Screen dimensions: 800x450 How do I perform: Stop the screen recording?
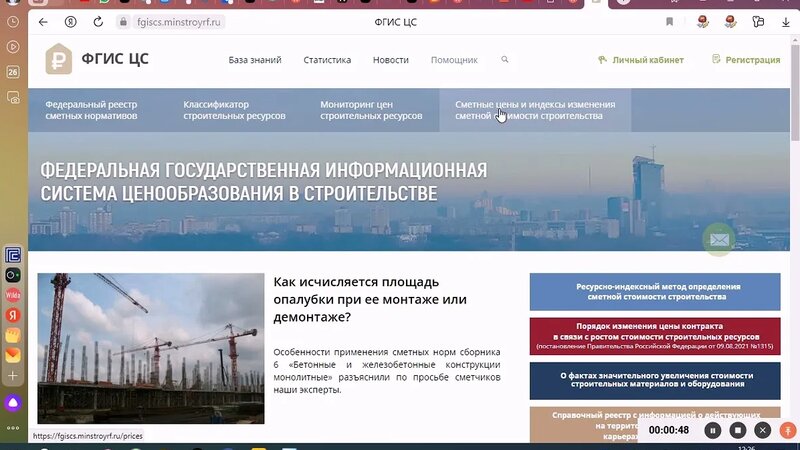pyautogui.click(x=738, y=431)
